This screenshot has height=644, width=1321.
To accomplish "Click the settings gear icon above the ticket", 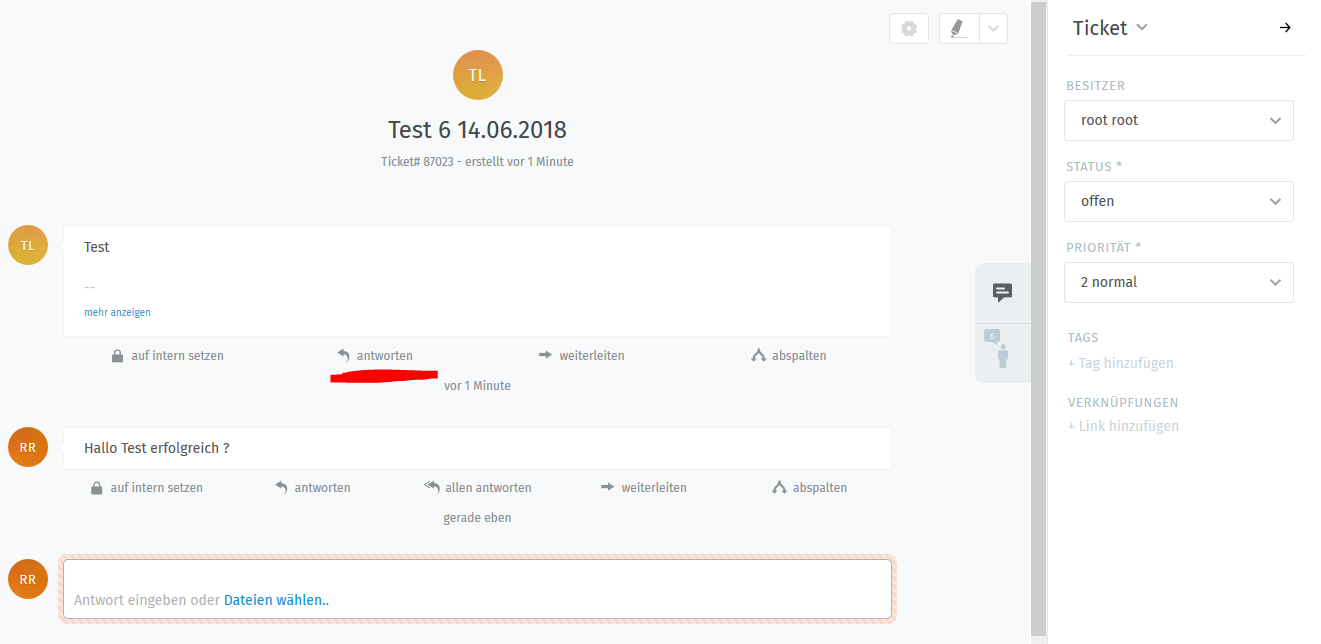I will pyautogui.click(x=909, y=29).
